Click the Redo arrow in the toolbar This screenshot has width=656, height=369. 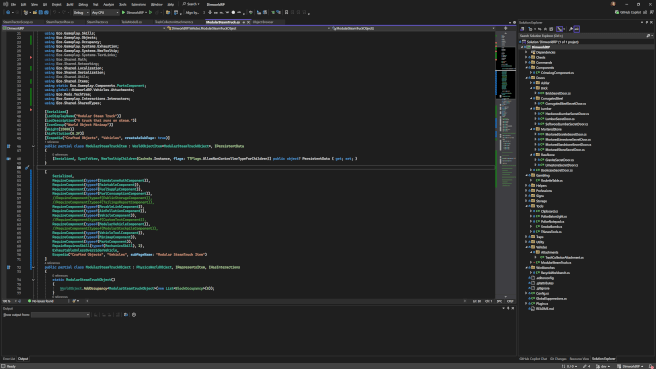tap(64, 13)
